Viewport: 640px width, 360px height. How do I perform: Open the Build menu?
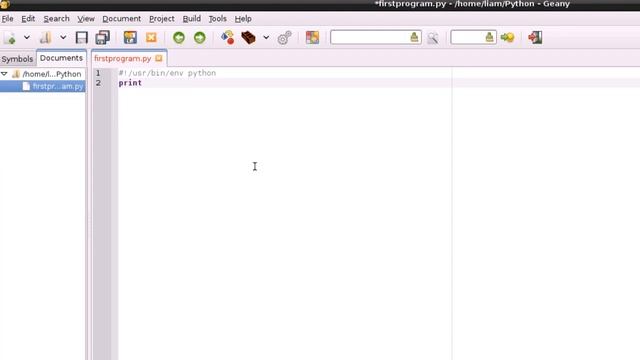click(191, 19)
